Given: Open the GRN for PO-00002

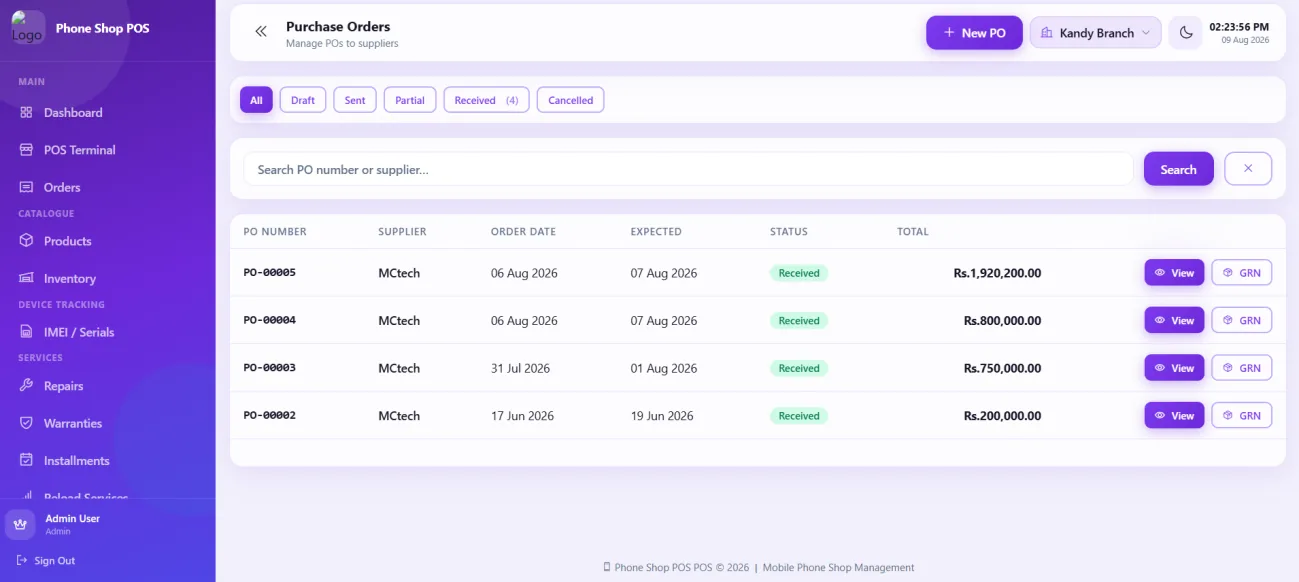Looking at the screenshot, I should [1242, 416].
